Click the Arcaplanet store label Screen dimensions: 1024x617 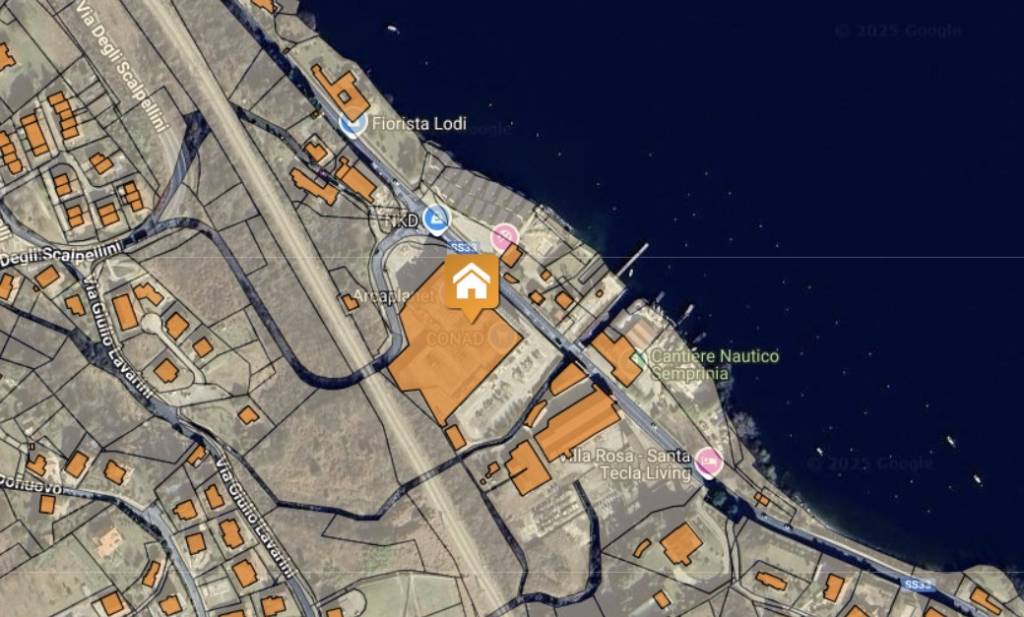(x=393, y=296)
